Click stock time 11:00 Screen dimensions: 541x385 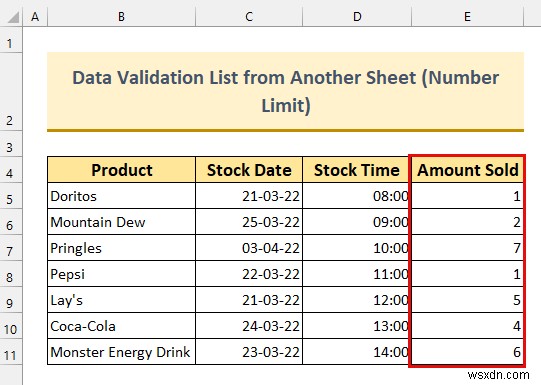[x=357, y=274]
